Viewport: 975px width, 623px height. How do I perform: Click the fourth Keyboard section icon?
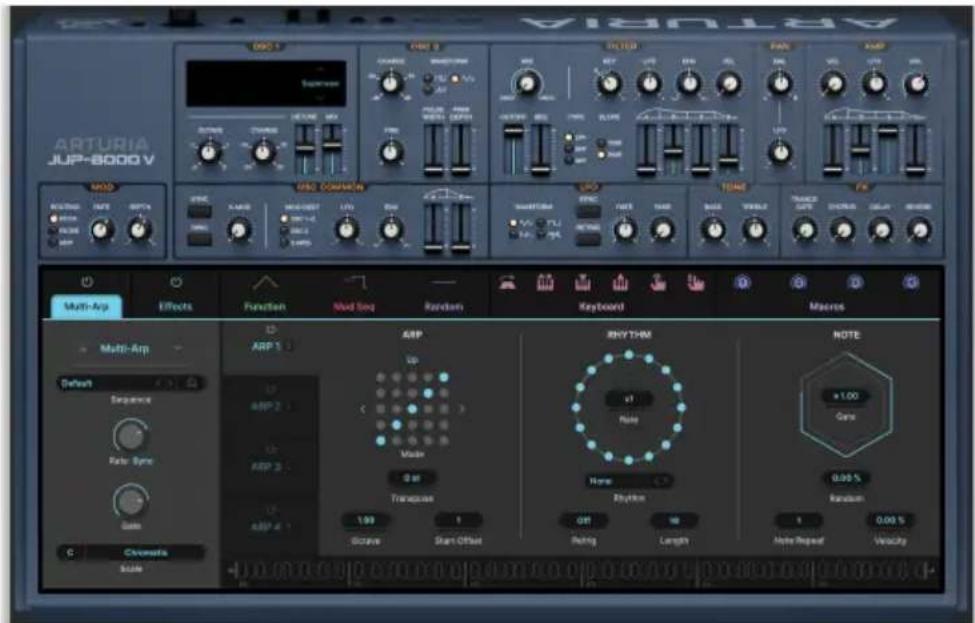tap(620, 284)
